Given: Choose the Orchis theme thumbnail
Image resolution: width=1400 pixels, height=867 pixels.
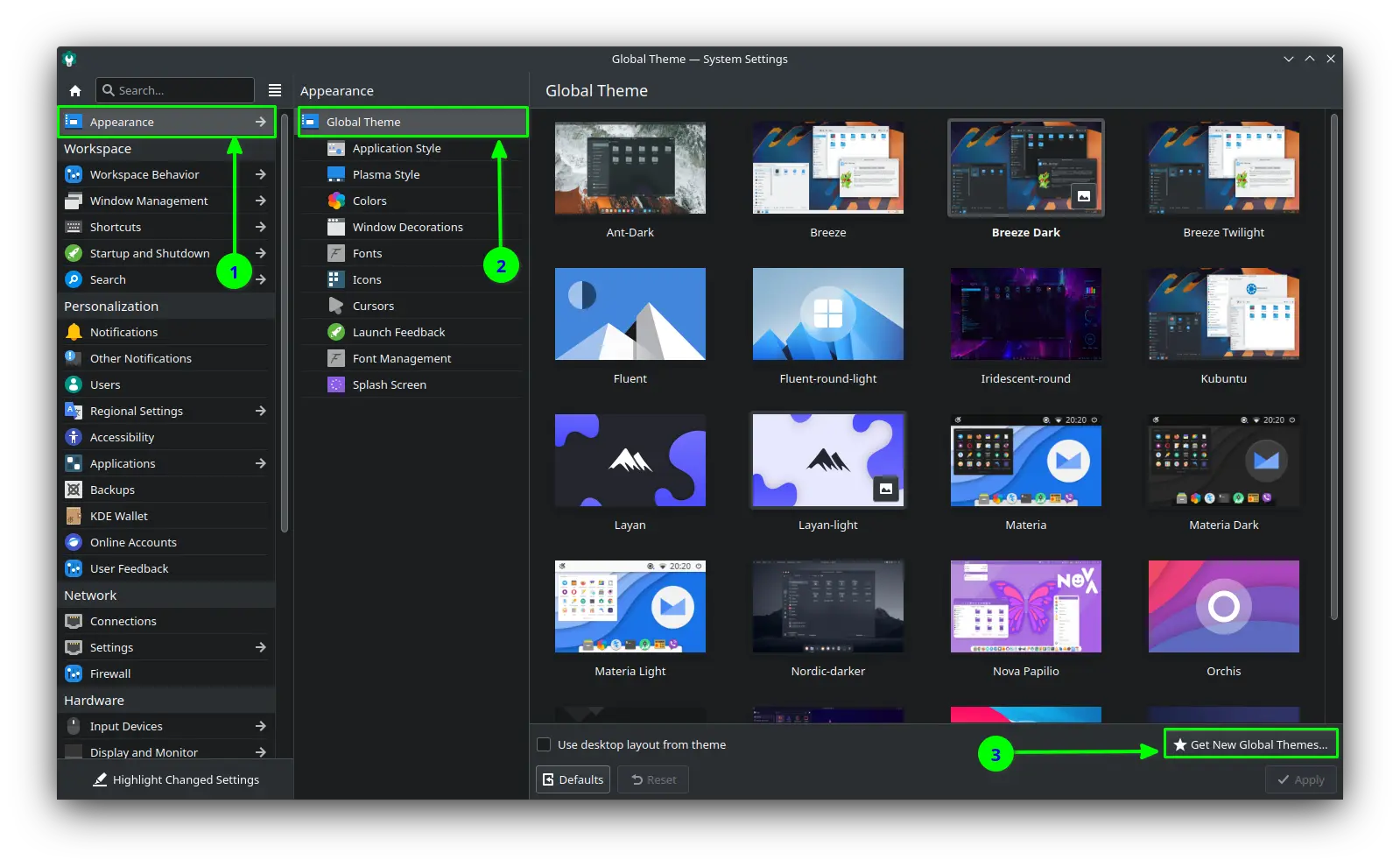Looking at the screenshot, I should click(x=1224, y=607).
